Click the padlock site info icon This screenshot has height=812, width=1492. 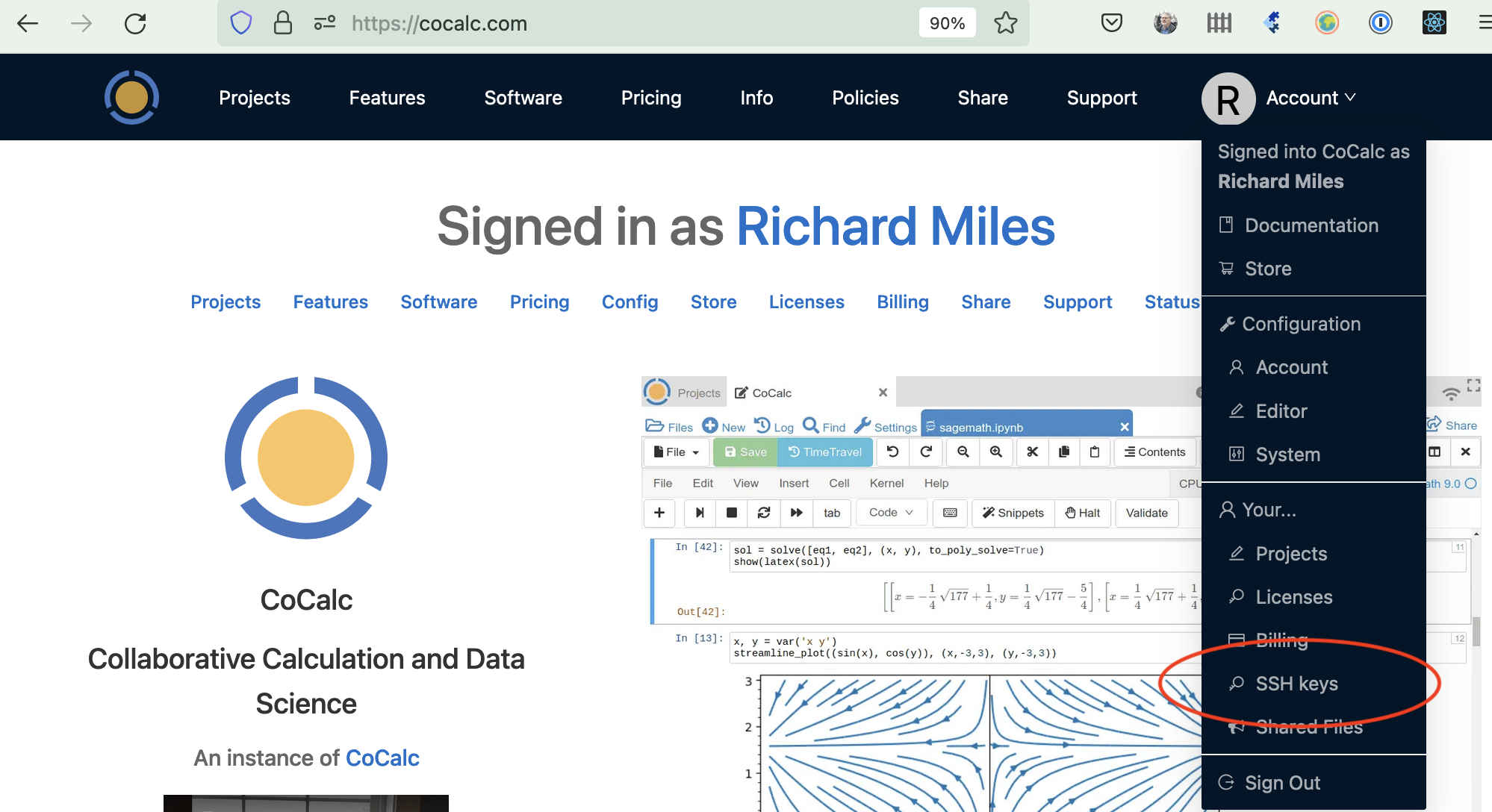click(283, 23)
